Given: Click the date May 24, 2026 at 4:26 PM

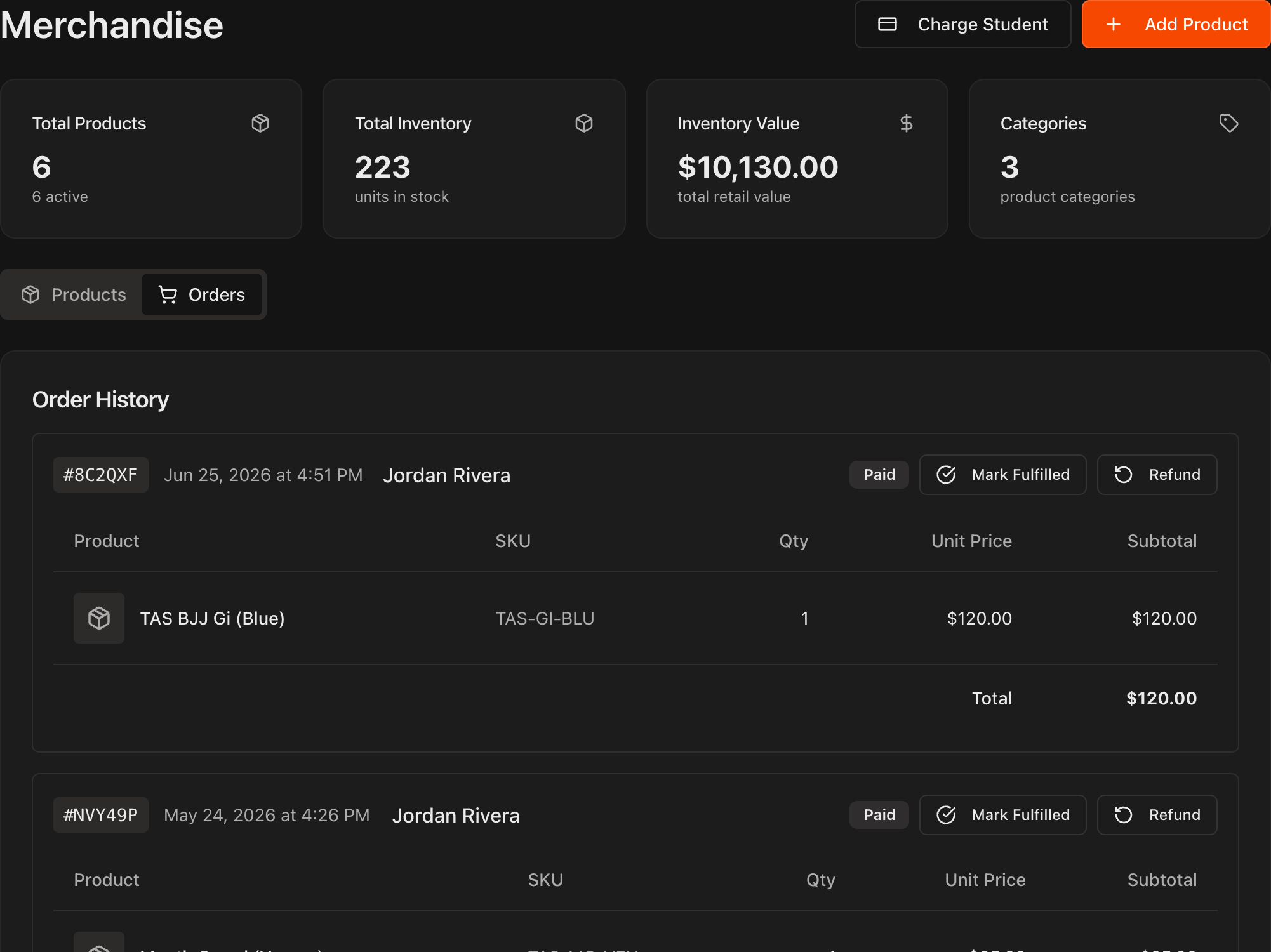Looking at the screenshot, I should pos(267,815).
